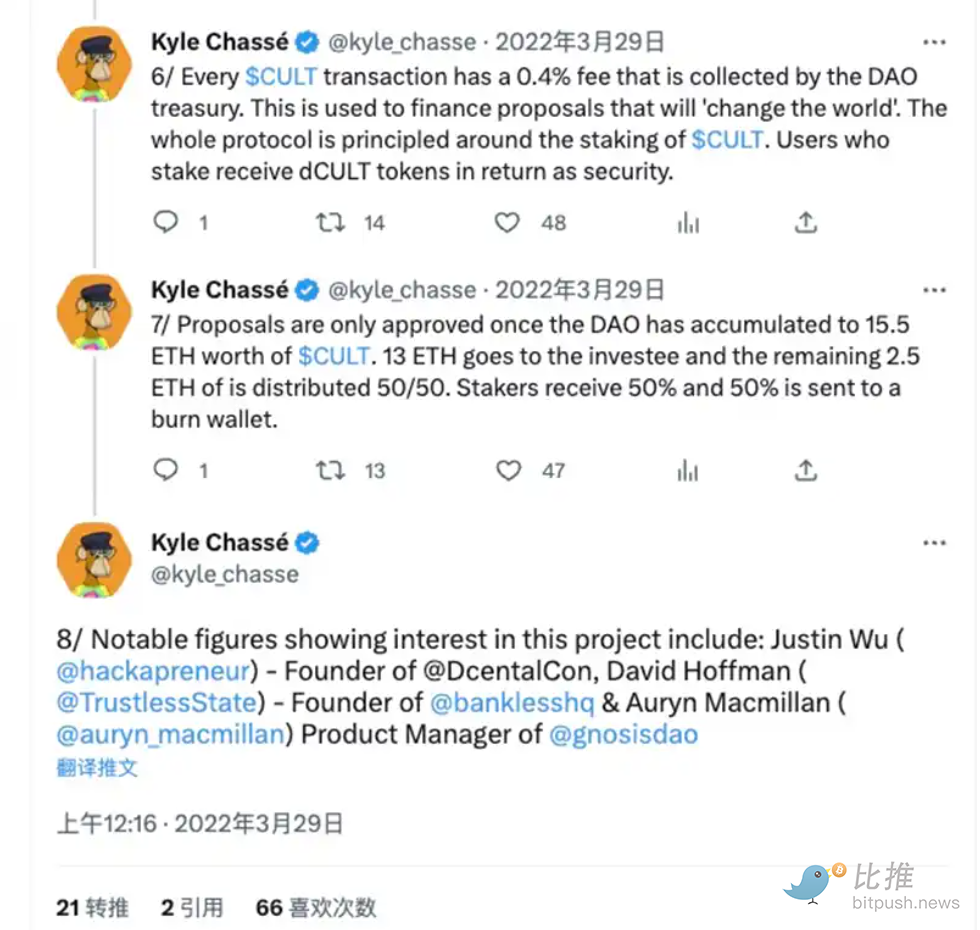The height and width of the screenshot is (930, 980).
Task: Open Kyle Chassé avatar on 8/ tweet
Action: pyautogui.click(x=94, y=559)
